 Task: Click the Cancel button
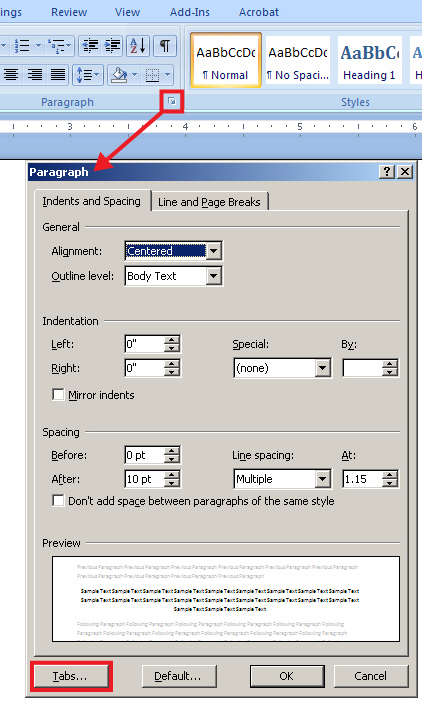[370, 676]
